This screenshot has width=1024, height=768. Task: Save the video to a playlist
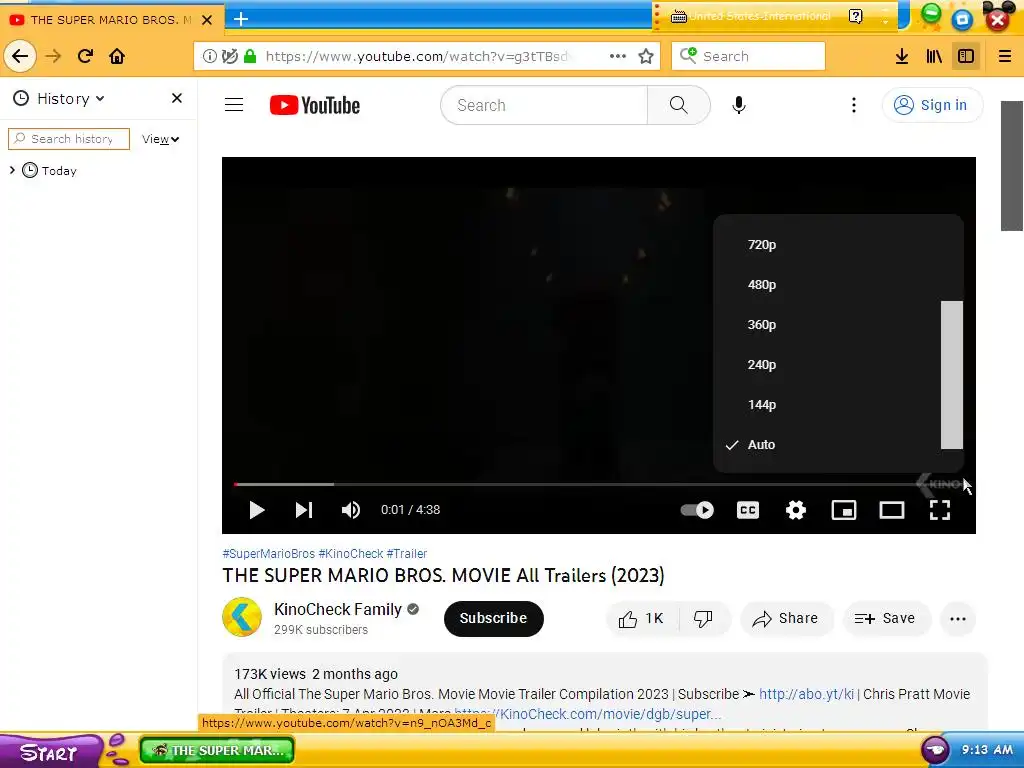[x=886, y=618]
